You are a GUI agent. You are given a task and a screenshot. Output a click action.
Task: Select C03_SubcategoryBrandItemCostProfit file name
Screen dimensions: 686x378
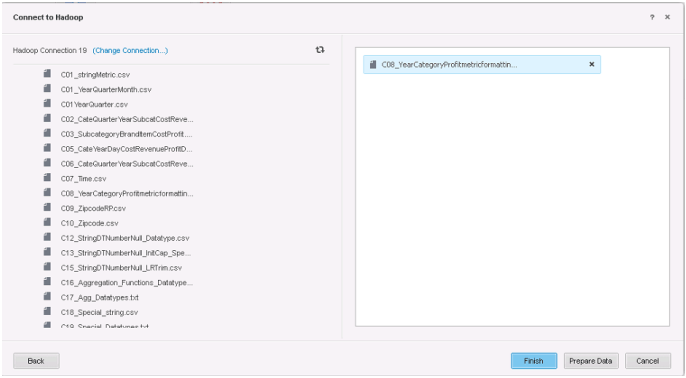[x=126, y=134]
